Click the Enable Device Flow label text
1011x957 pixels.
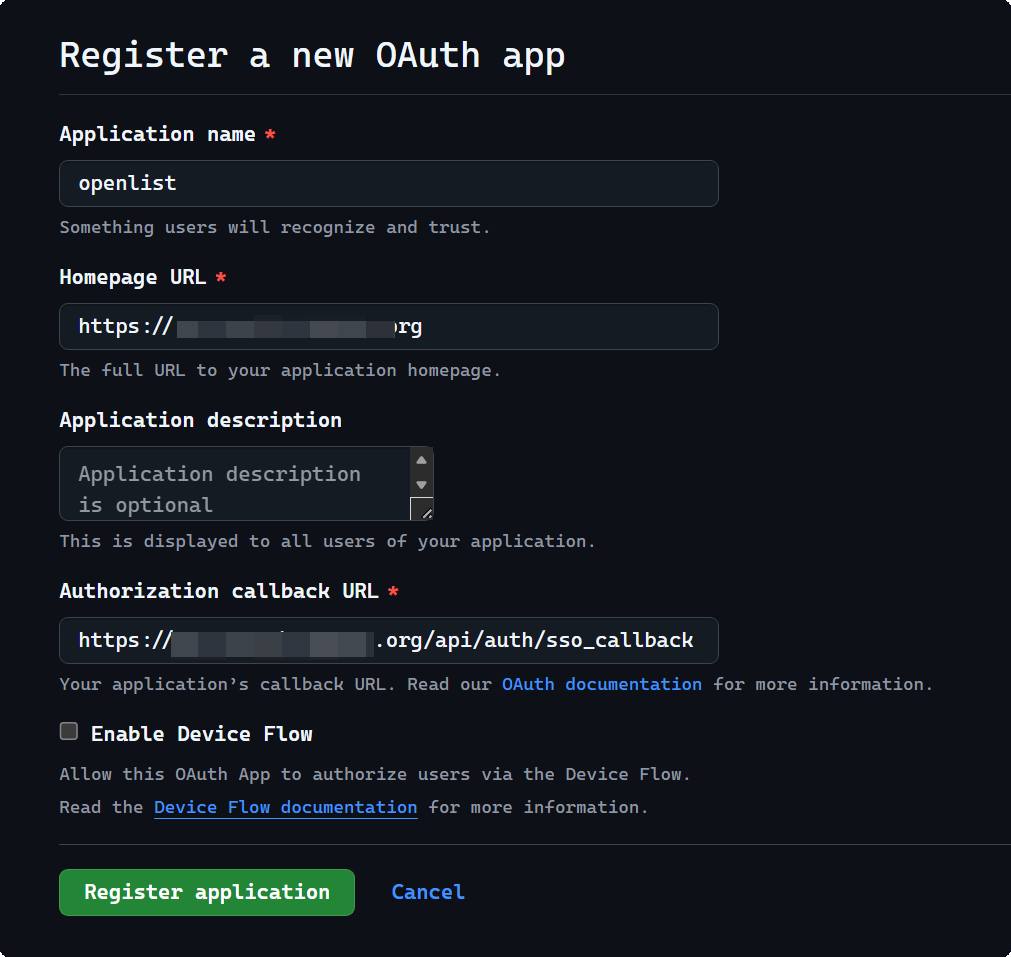click(x=198, y=733)
